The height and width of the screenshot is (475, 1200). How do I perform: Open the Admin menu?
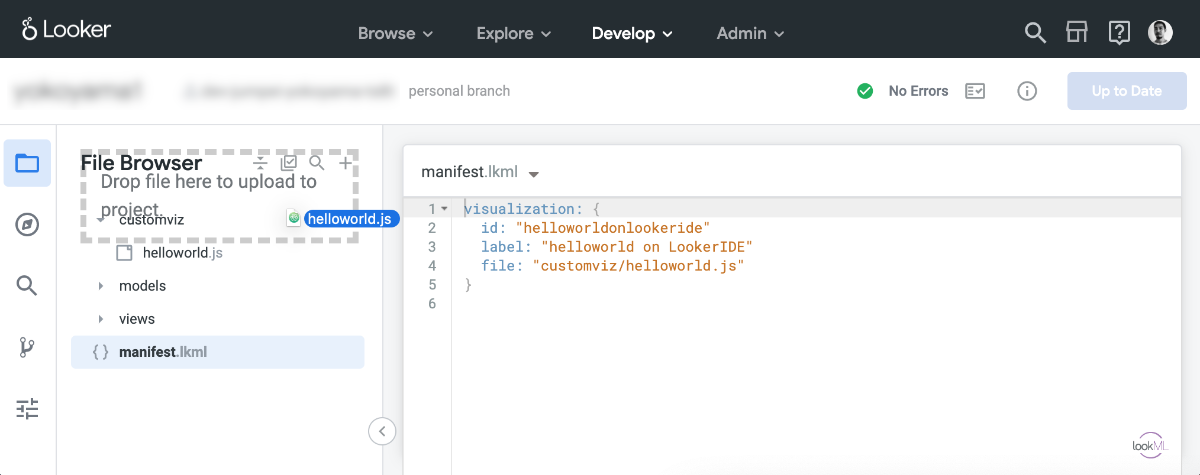point(750,33)
